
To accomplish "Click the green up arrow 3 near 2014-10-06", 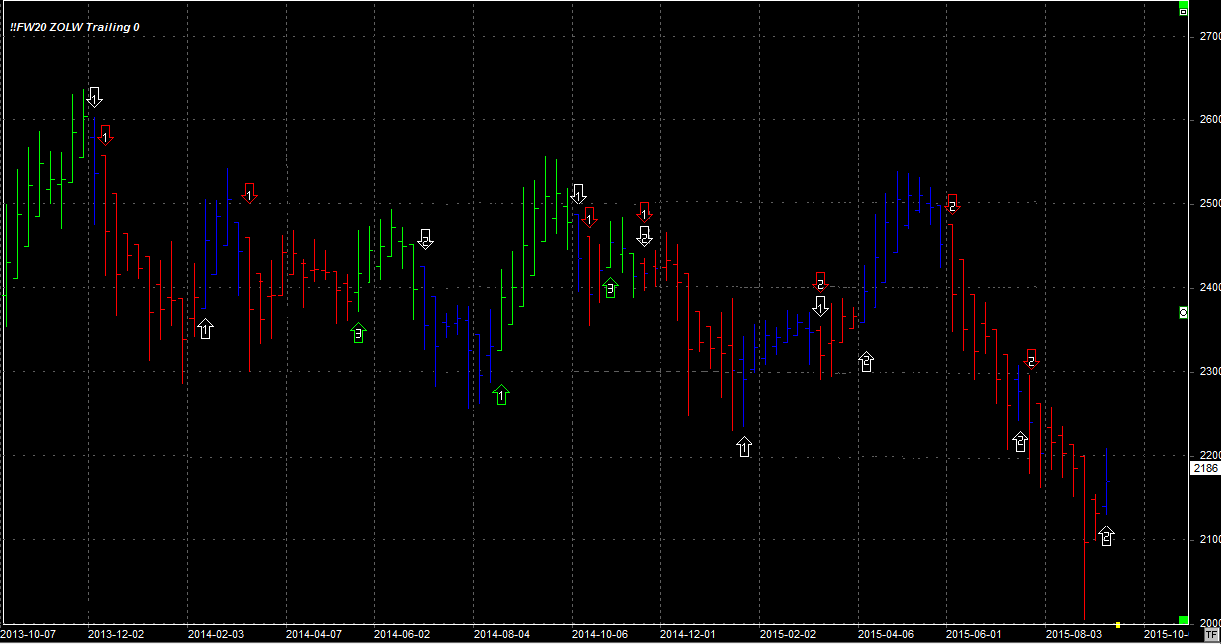I will pos(610,288).
